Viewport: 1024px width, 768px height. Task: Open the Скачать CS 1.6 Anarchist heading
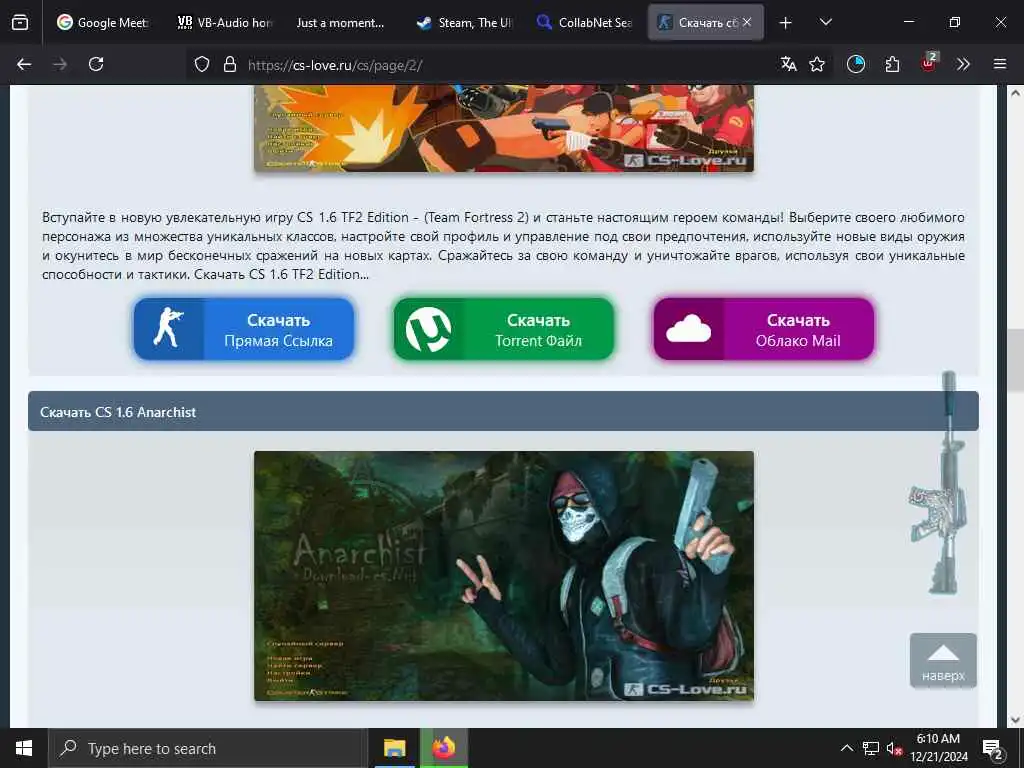point(118,412)
